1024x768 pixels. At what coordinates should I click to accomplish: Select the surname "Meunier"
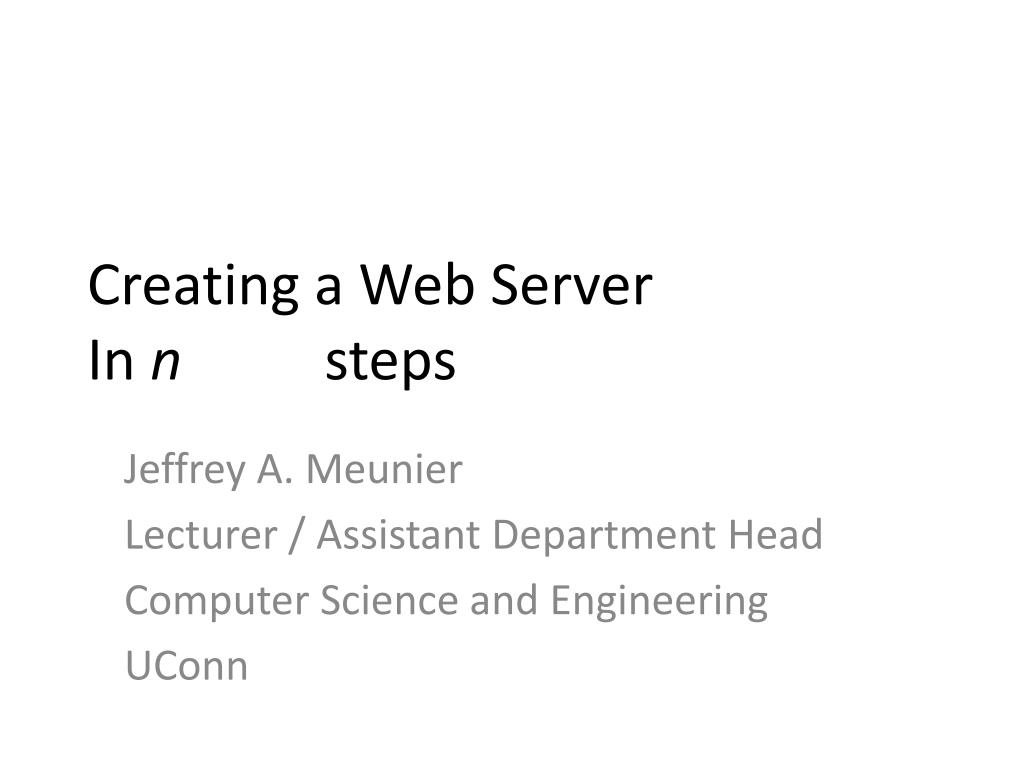[384, 469]
